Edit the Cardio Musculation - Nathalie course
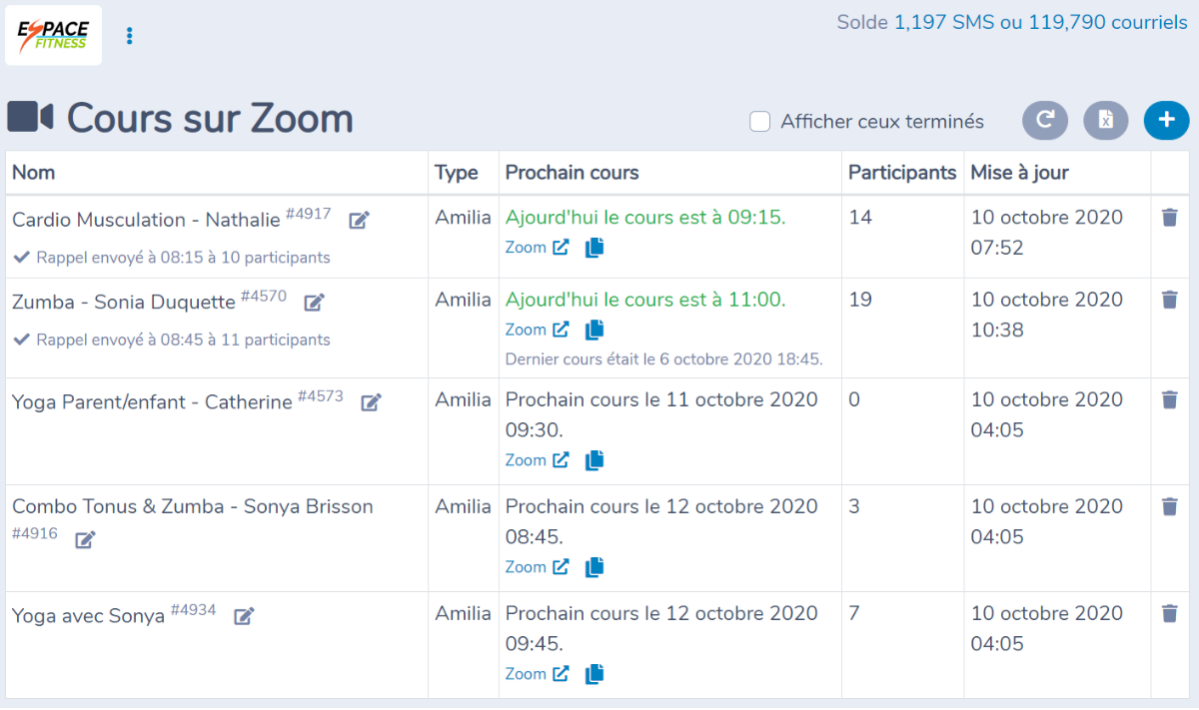The height and width of the screenshot is (710, 1199). [359, 221]
